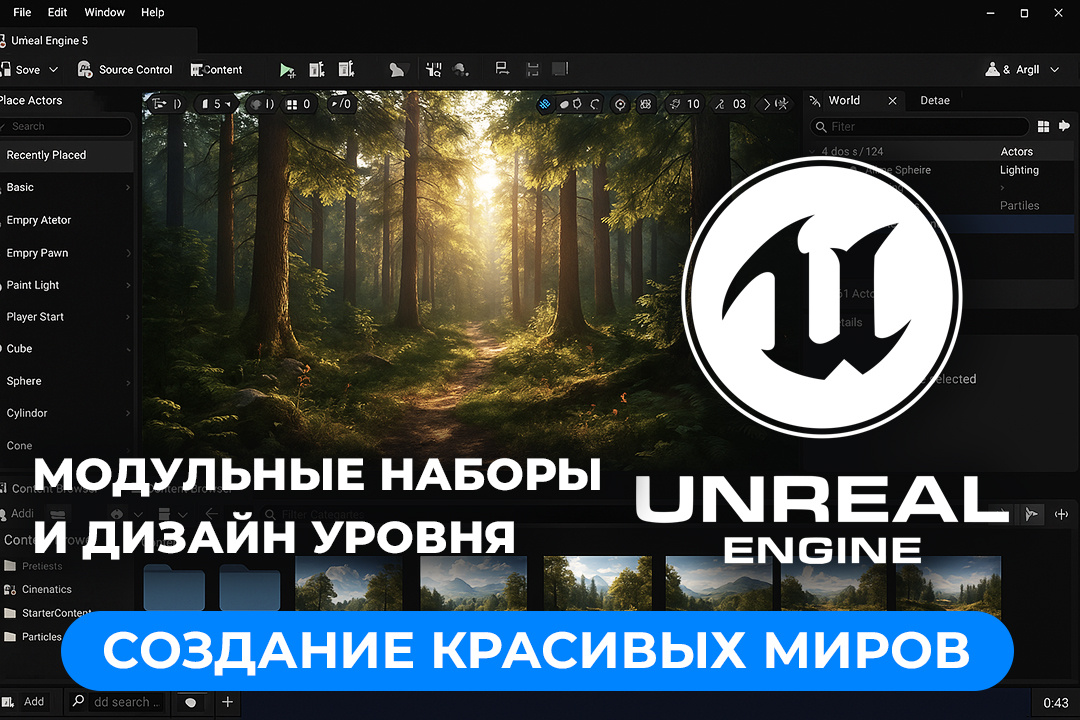Switch to the Detae tab

click(x=935, y=101)
